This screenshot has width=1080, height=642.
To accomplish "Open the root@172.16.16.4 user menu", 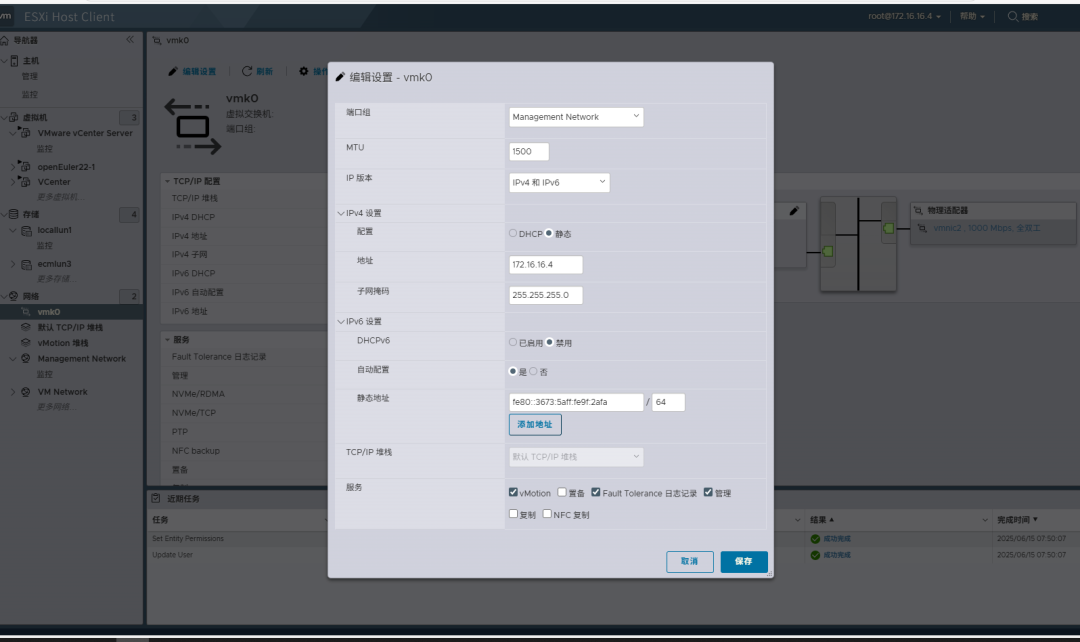I will pyautogui.click(x=904, y=16).
